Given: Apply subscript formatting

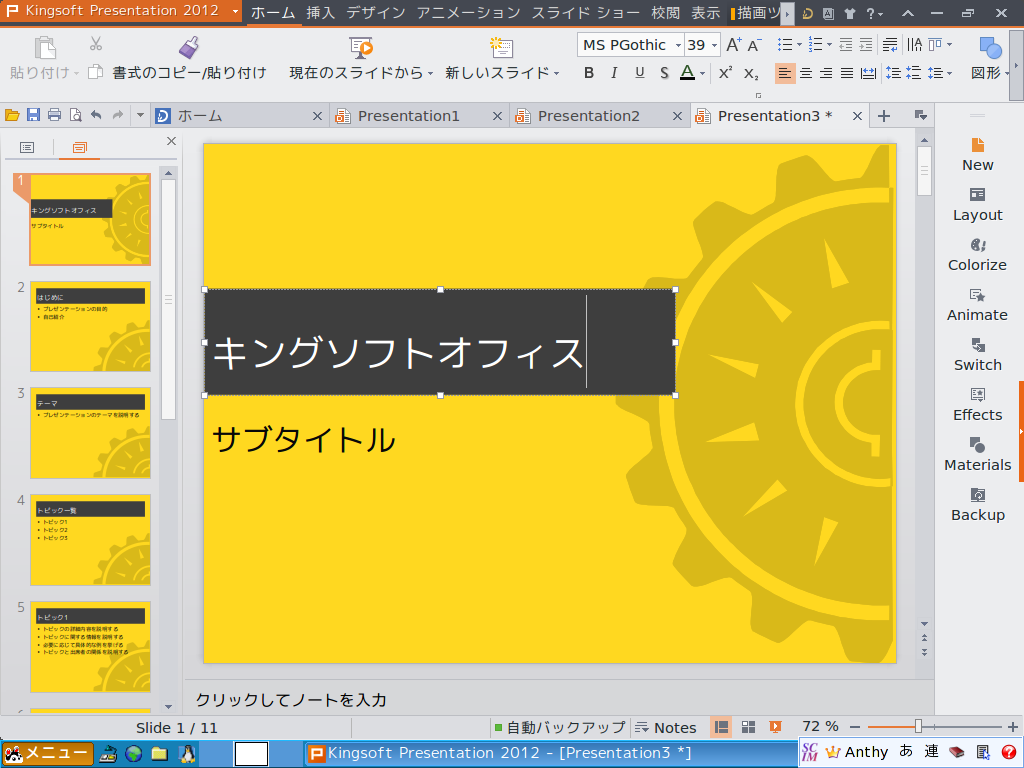Looking at the screenshot, I should 751,73.
